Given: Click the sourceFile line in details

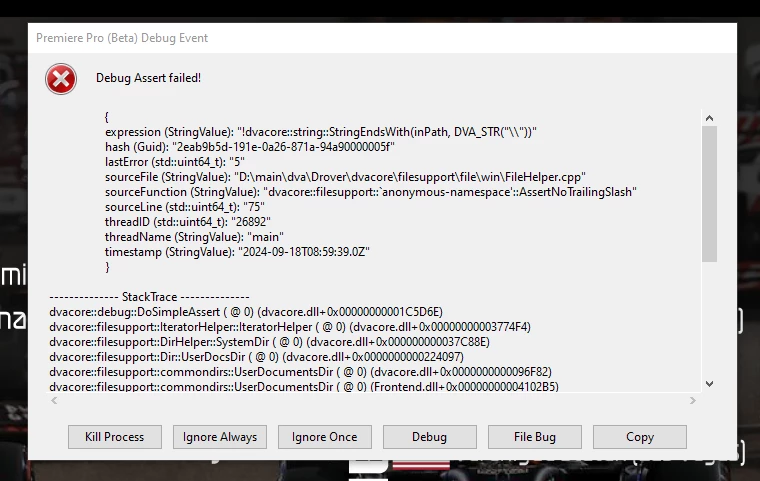Looking at the screenshot, I should pos(345,177).
